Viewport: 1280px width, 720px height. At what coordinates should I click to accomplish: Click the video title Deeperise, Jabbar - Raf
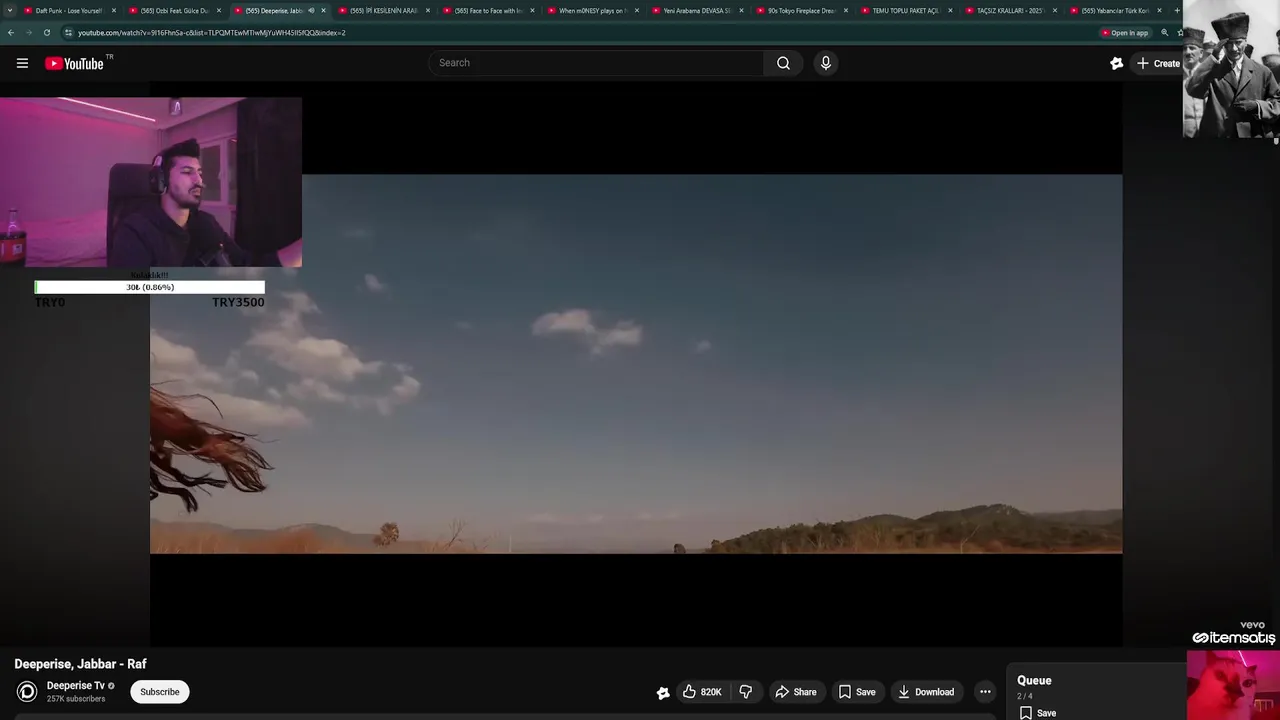[x=80, y=664]
